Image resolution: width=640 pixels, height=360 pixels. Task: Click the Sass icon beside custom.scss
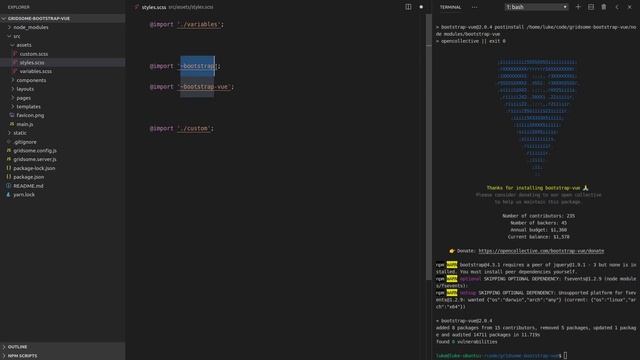[x=15, y=54]
